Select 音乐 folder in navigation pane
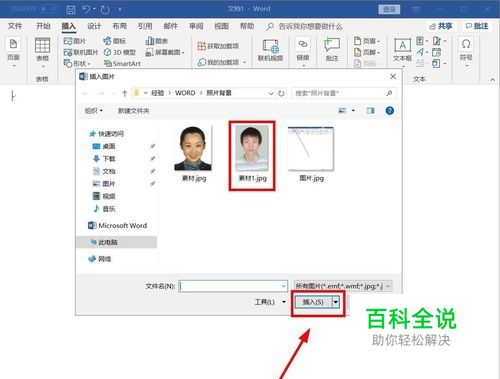This screenshot has height=379, width=500. tap(104, 209)
